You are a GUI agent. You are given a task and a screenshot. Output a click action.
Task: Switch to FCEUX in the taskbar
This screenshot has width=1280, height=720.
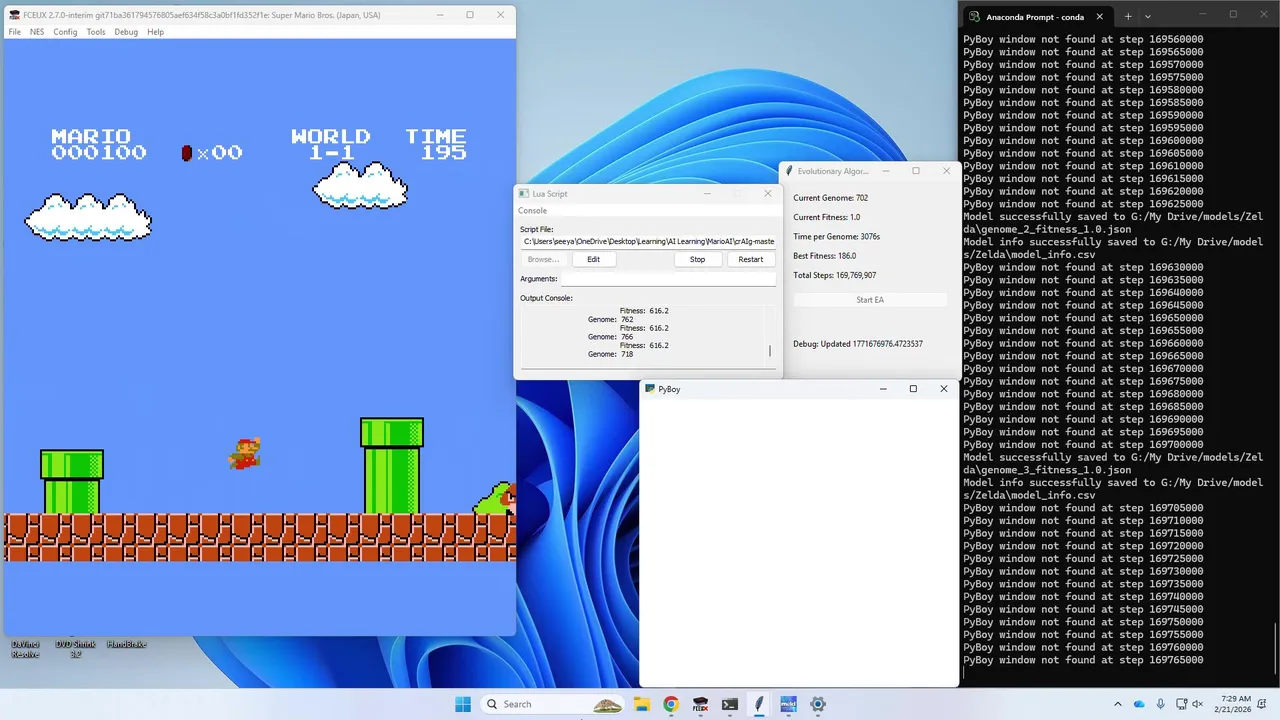tap(701, 704)
